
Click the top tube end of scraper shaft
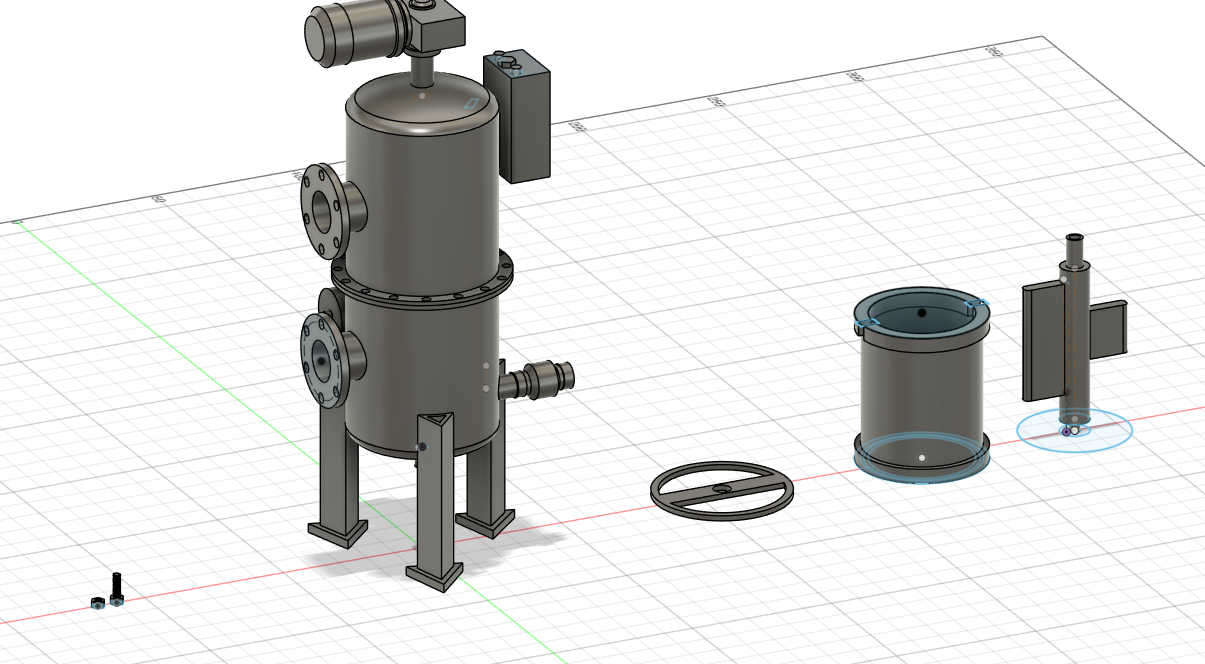(x=1076, y=241)
